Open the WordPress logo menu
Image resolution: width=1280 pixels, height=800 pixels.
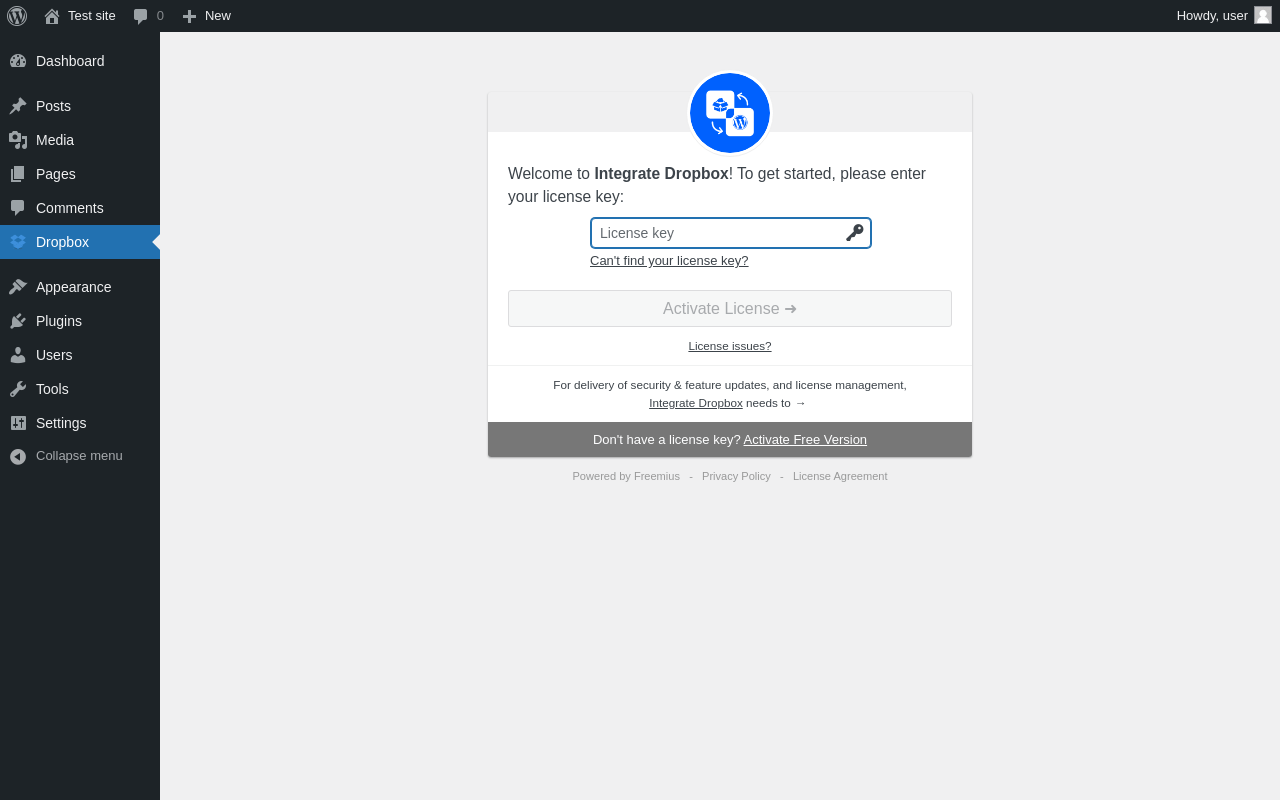(x=17, y=16)
